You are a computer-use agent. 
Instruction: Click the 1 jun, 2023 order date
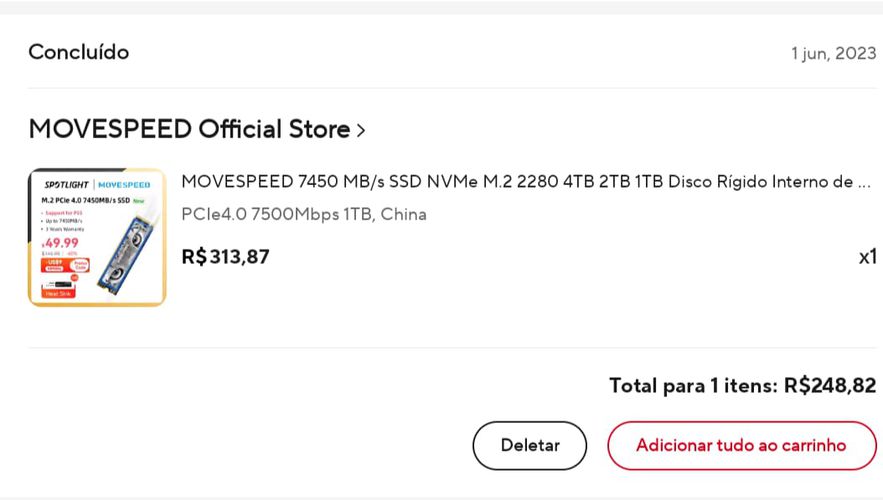[x=833, y=53]
